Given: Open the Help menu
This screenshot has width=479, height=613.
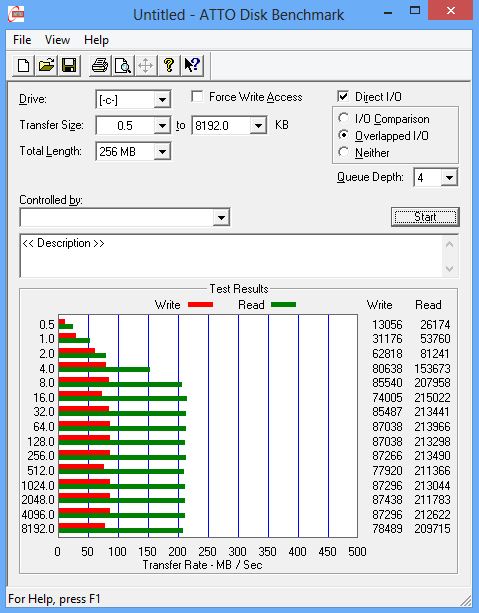Looking at the screenshot, I should [96, 40].
